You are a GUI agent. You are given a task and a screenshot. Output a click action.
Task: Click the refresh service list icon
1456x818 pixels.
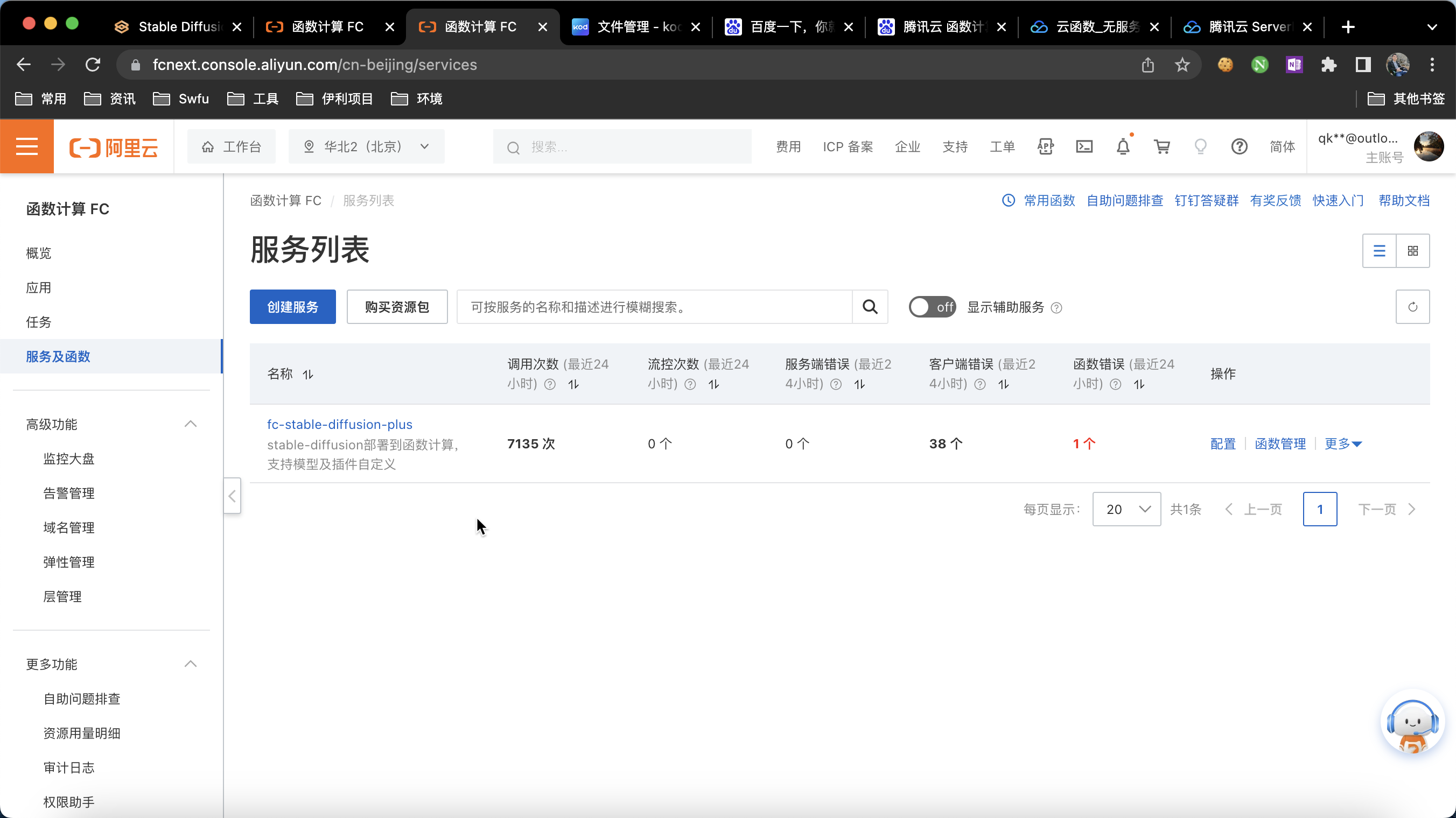pyautogui.click(x=1412, y=307)
